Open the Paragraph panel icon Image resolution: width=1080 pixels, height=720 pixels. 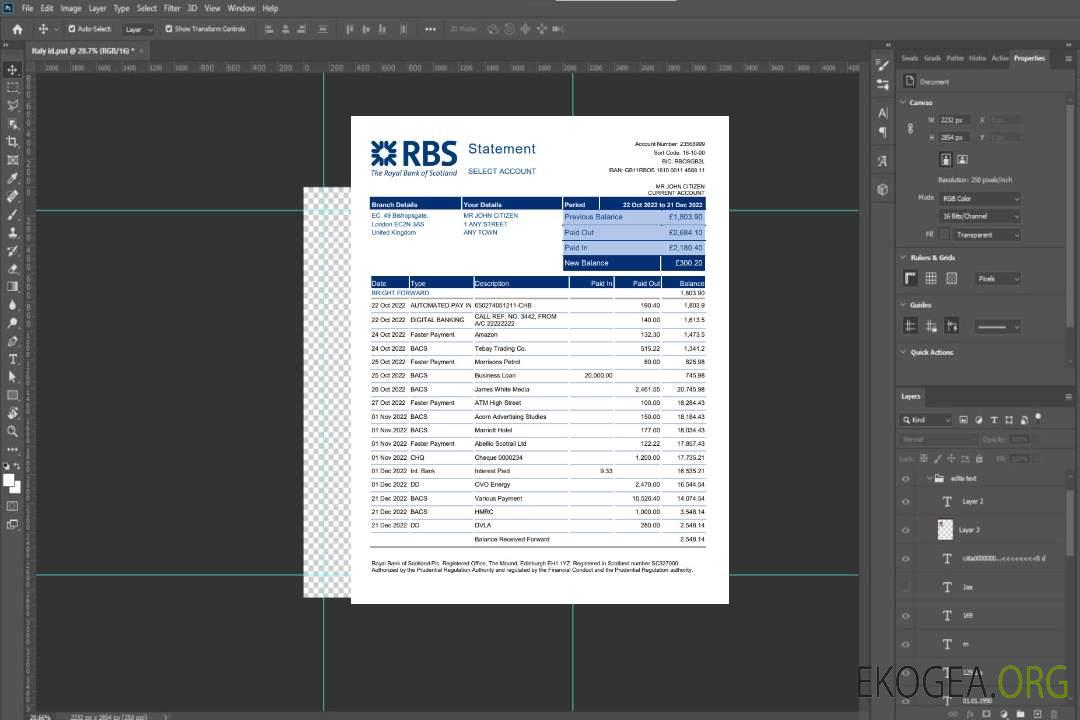click(x=883, y=132)
